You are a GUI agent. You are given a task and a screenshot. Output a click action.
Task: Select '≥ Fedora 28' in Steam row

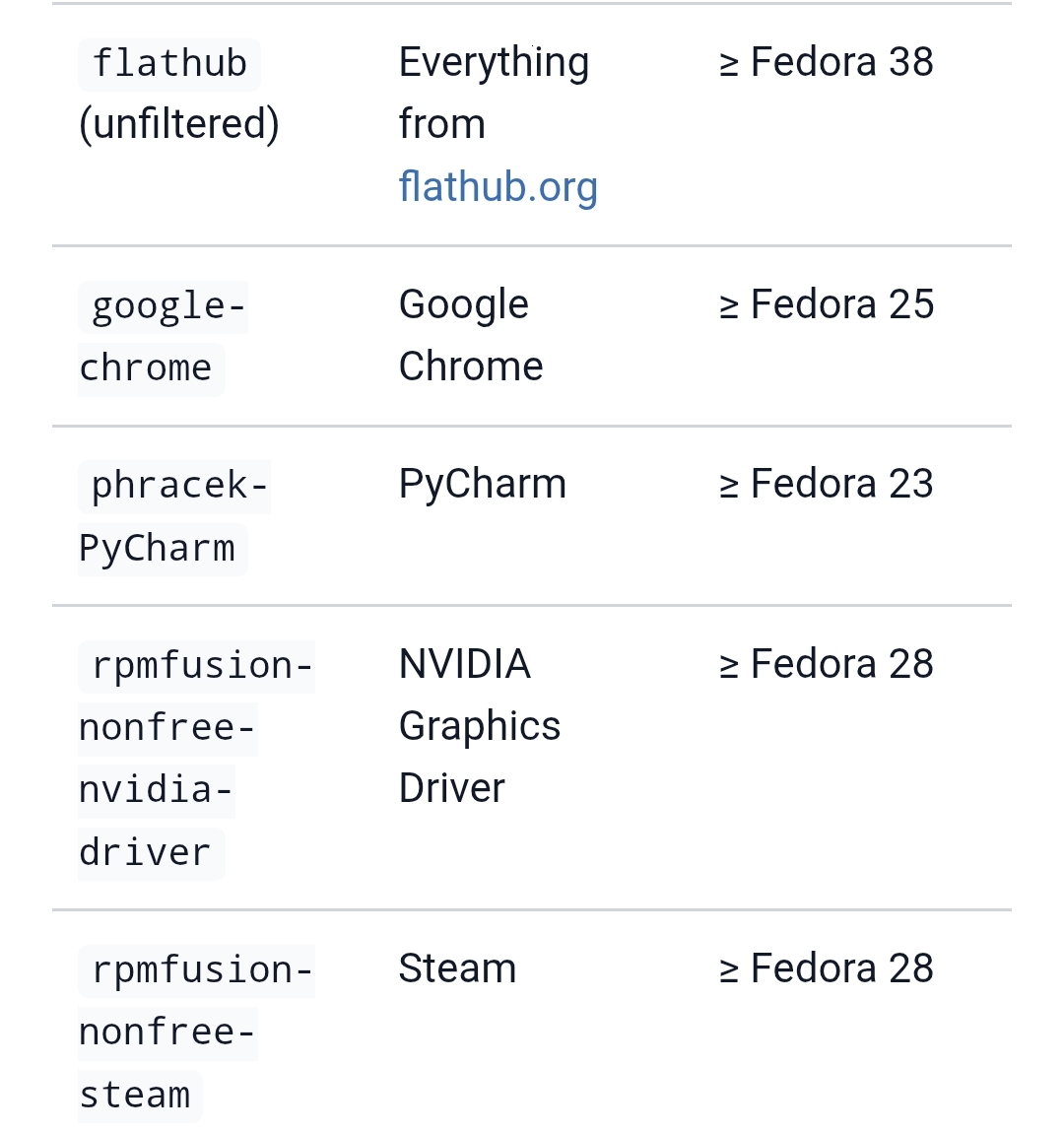tap(826, 969)
